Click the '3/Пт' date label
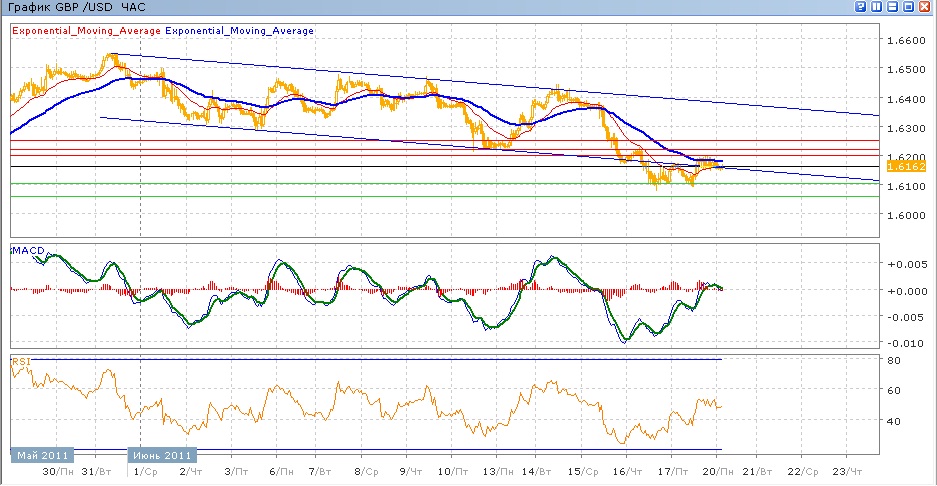 [236, 472]
